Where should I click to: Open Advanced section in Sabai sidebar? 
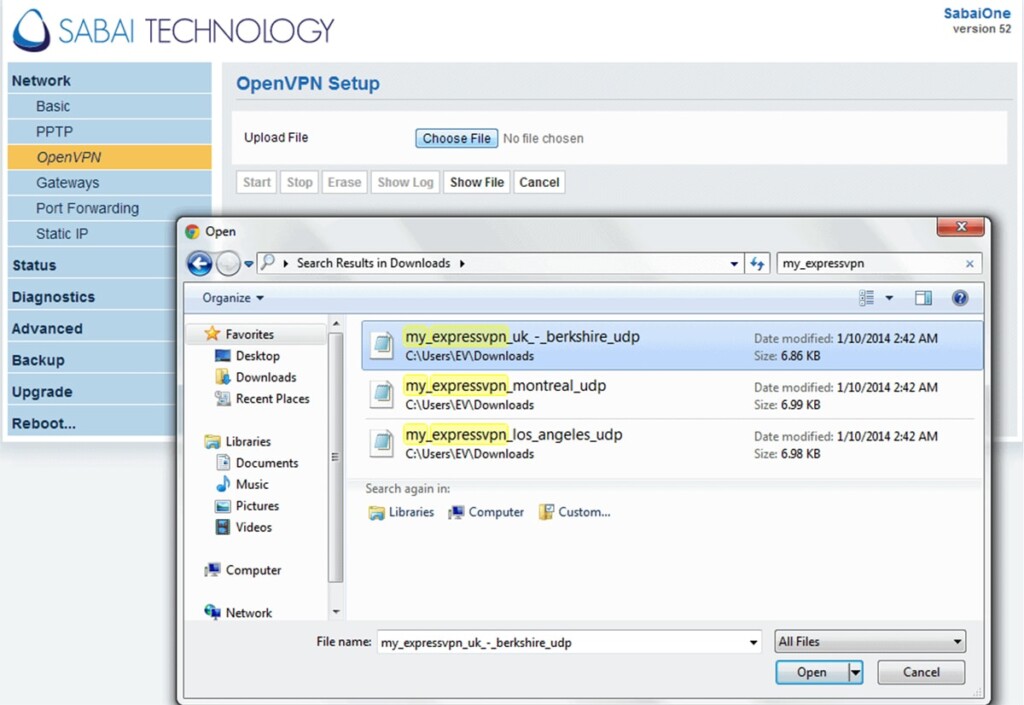(91, 328)
